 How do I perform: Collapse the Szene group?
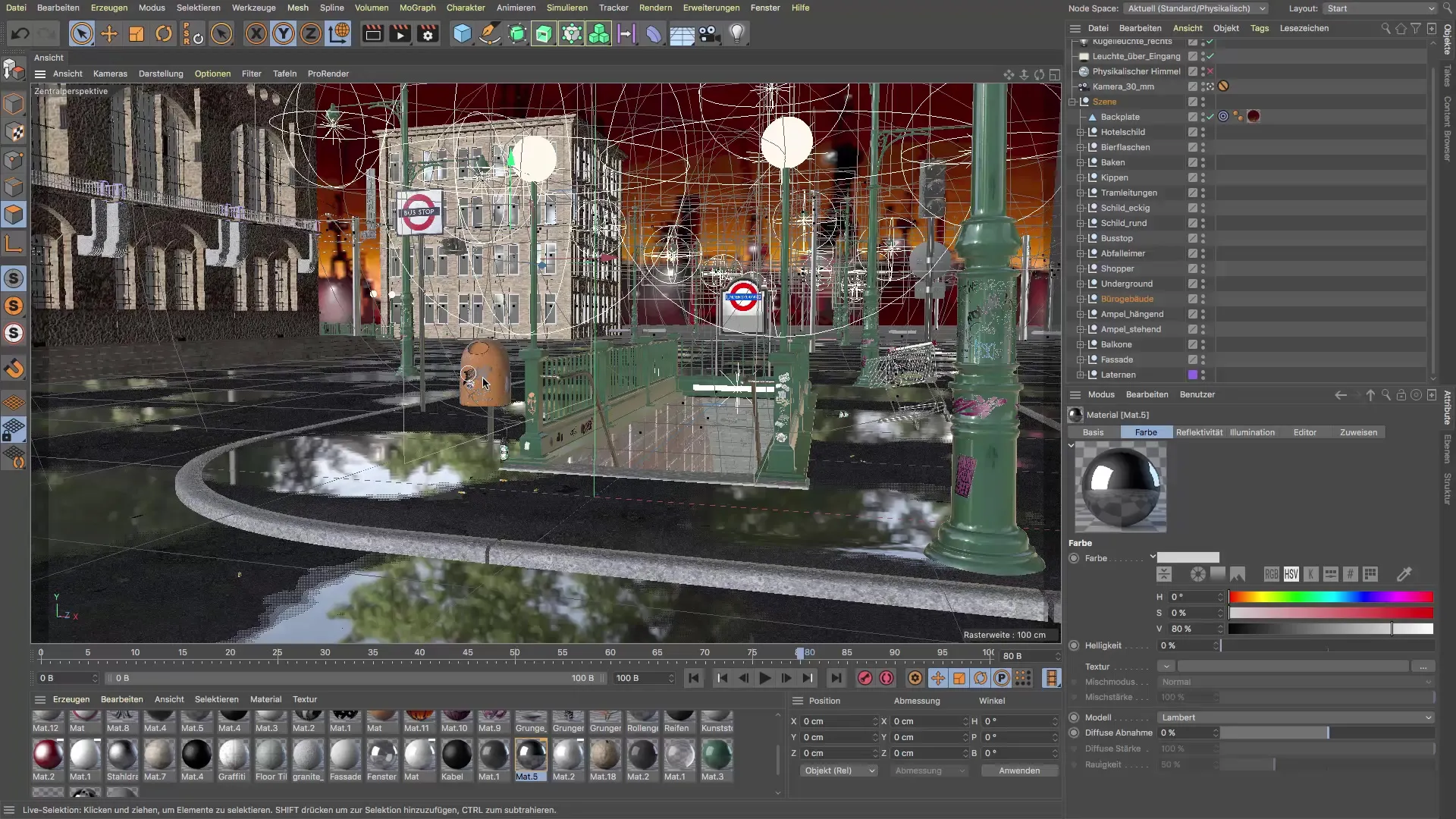click(1072, 102)
